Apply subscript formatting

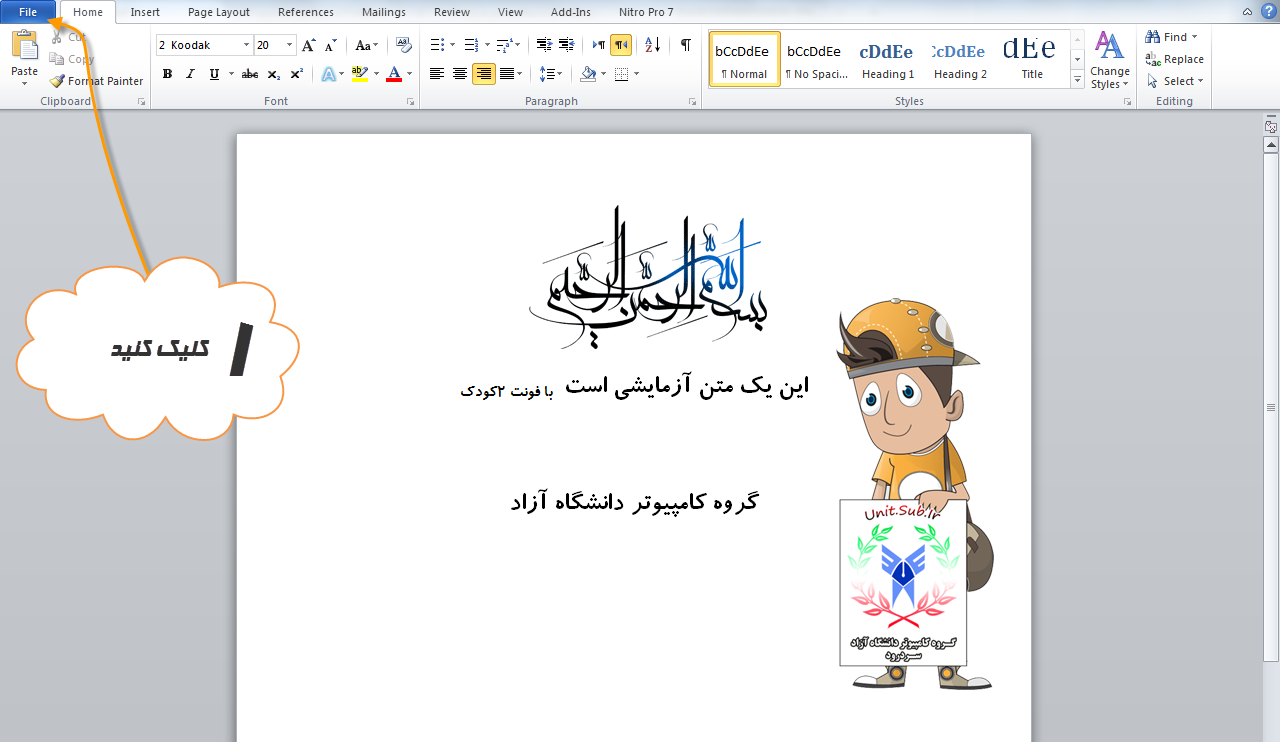(274, 74)
